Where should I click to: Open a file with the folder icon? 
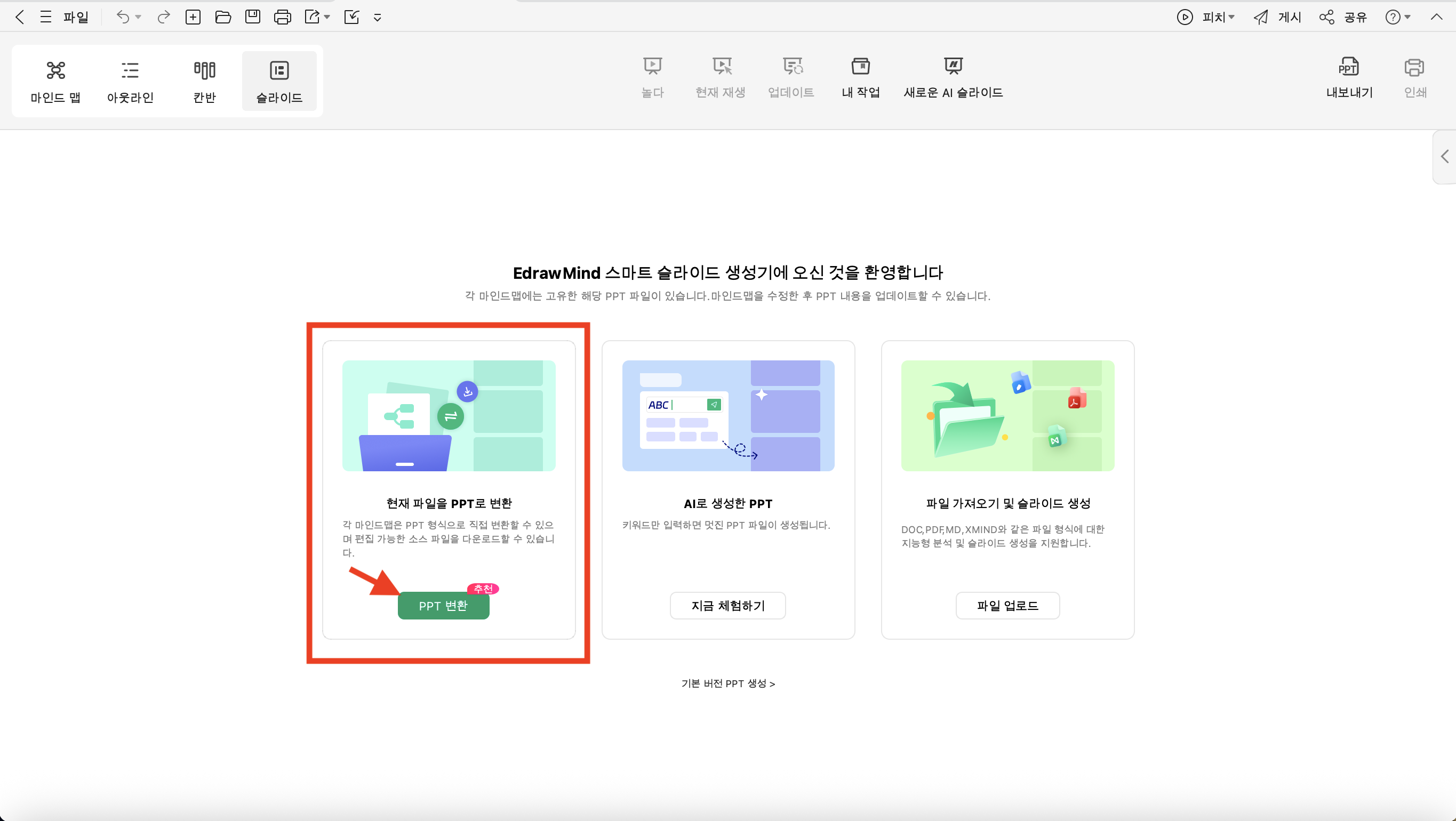pos(223,17)
